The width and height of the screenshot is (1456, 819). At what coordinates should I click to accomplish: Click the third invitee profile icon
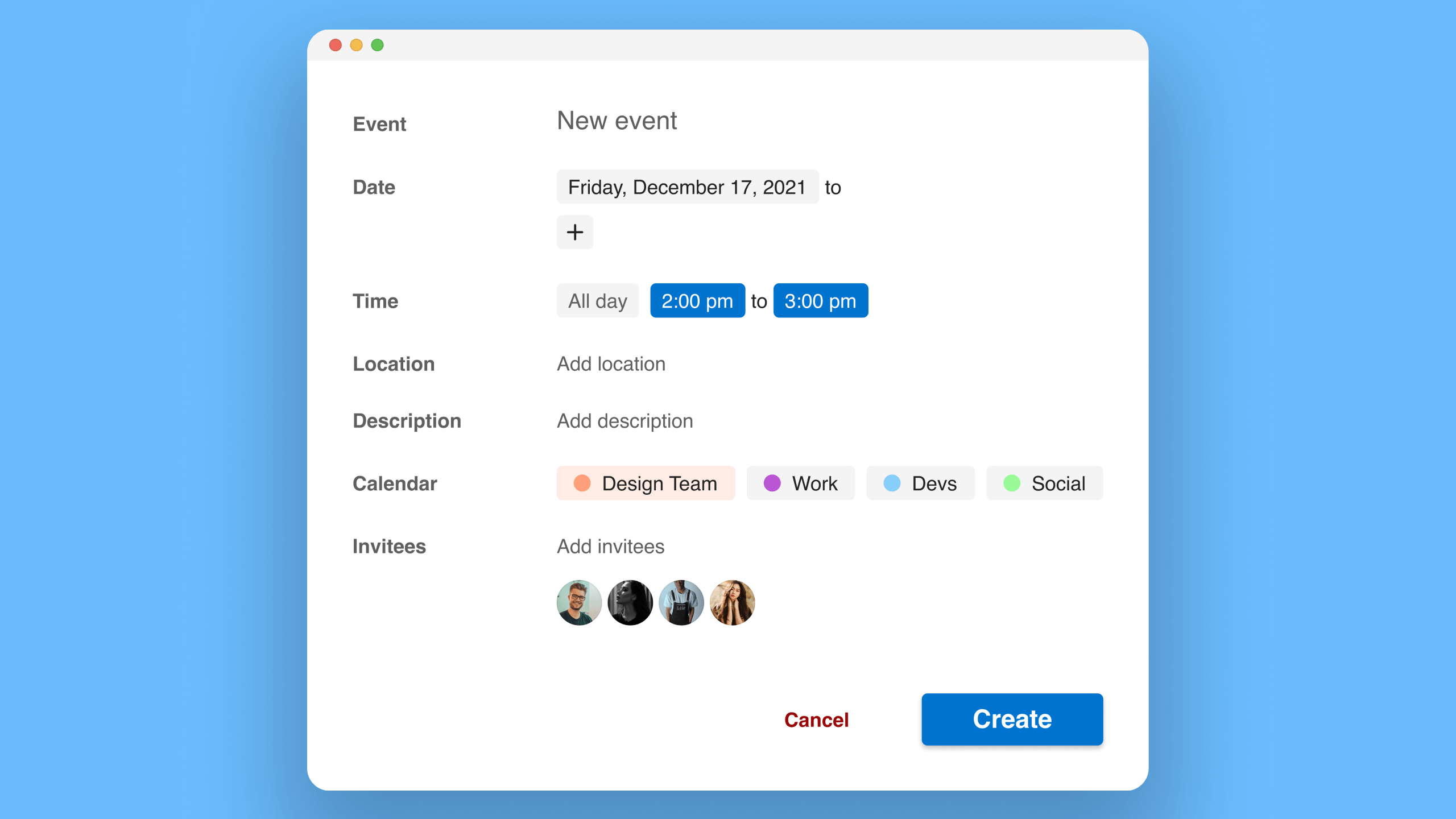681,602
